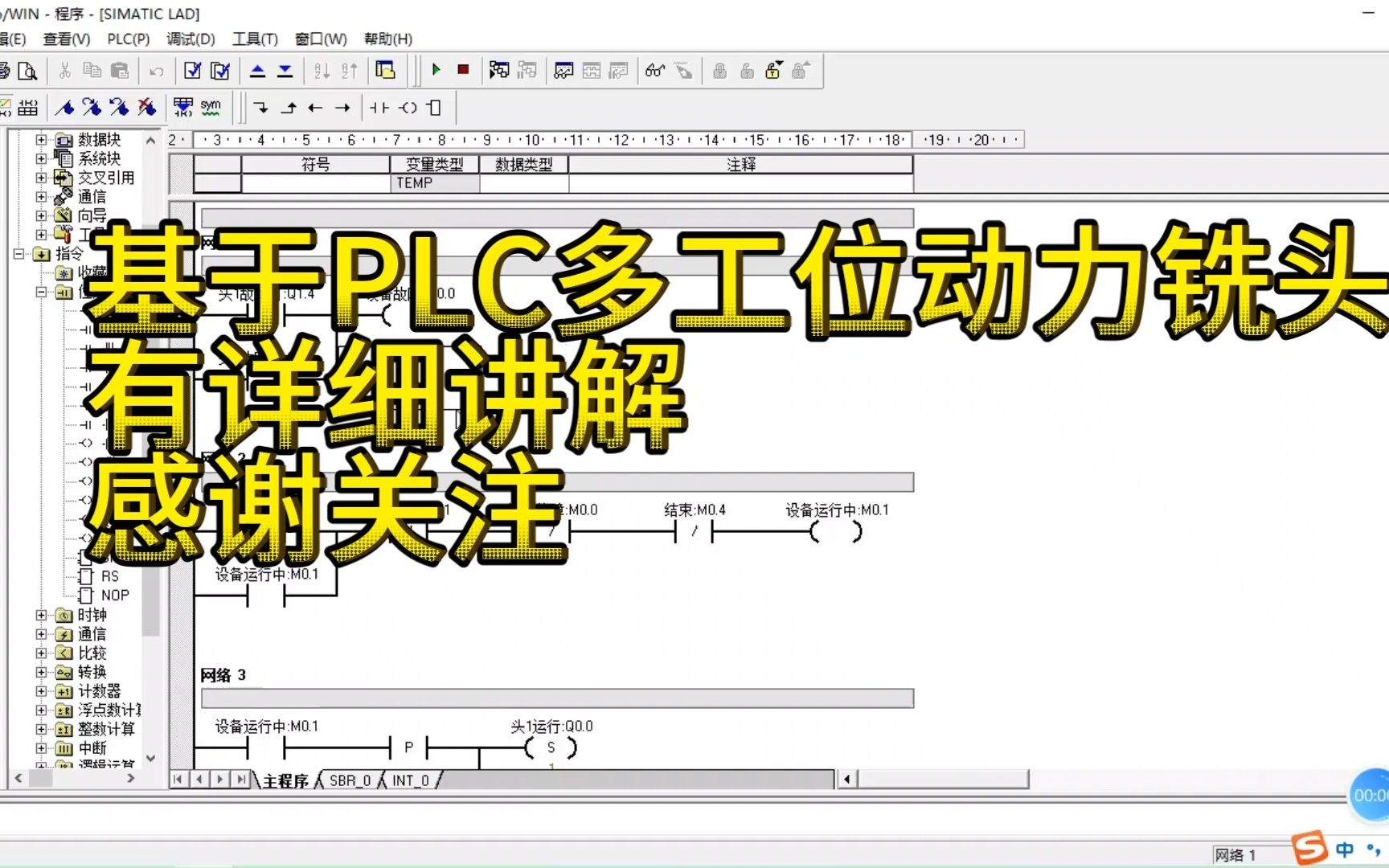Image resolution: width=1389 pixels, height=868 pixels.
Task: Toggle symbolic addressing with the sym icon
Action: coord(211,106)
